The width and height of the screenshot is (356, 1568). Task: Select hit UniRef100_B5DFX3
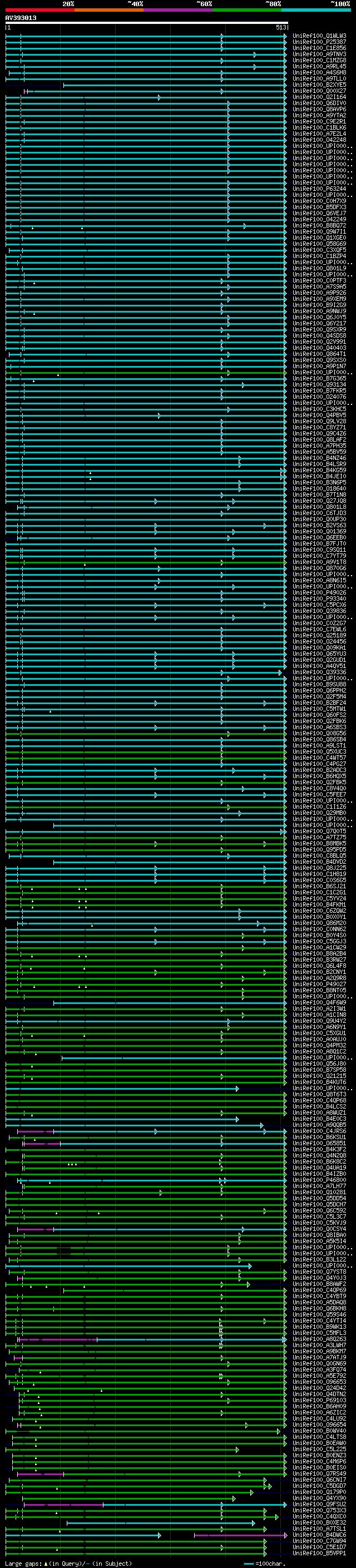coord(319,207)
